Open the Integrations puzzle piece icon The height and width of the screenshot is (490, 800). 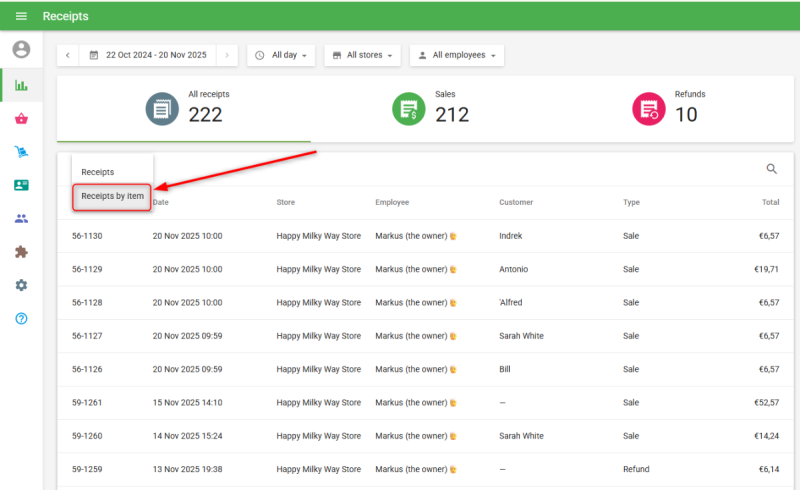(x=21, y=252)
